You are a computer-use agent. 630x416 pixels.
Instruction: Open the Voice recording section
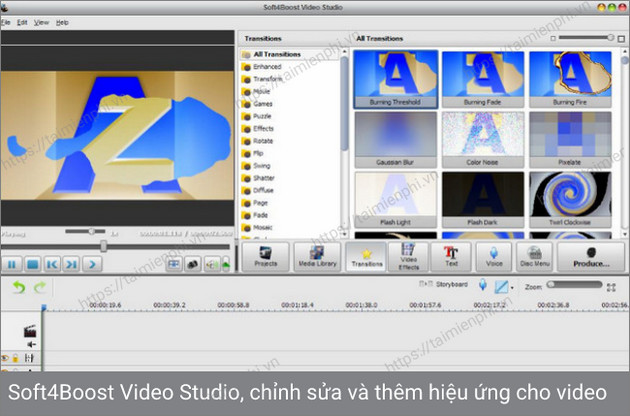pyautogui.click(x=494, y=257)
